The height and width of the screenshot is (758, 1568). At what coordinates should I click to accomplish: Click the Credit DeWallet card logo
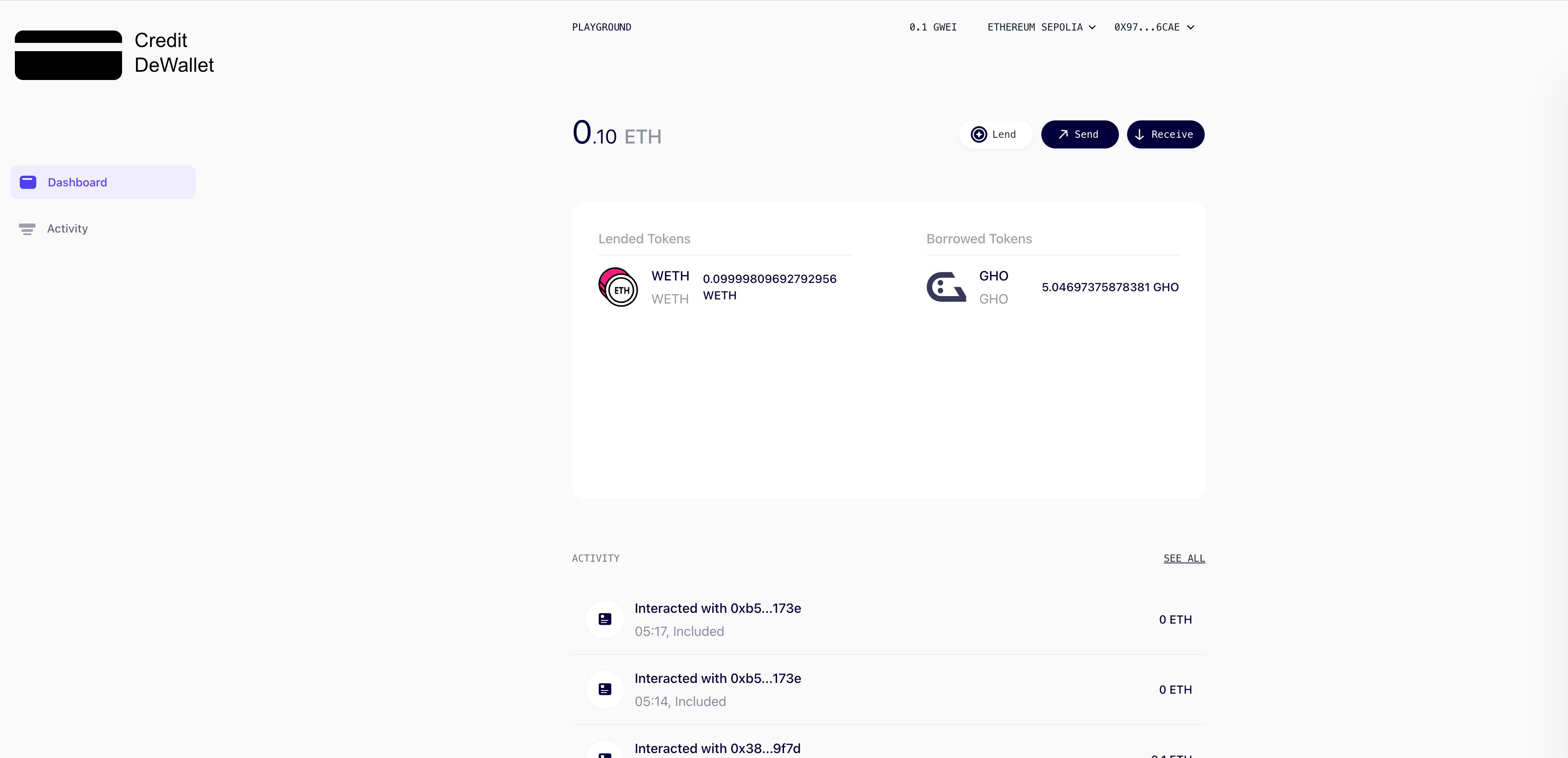(68, 55)
